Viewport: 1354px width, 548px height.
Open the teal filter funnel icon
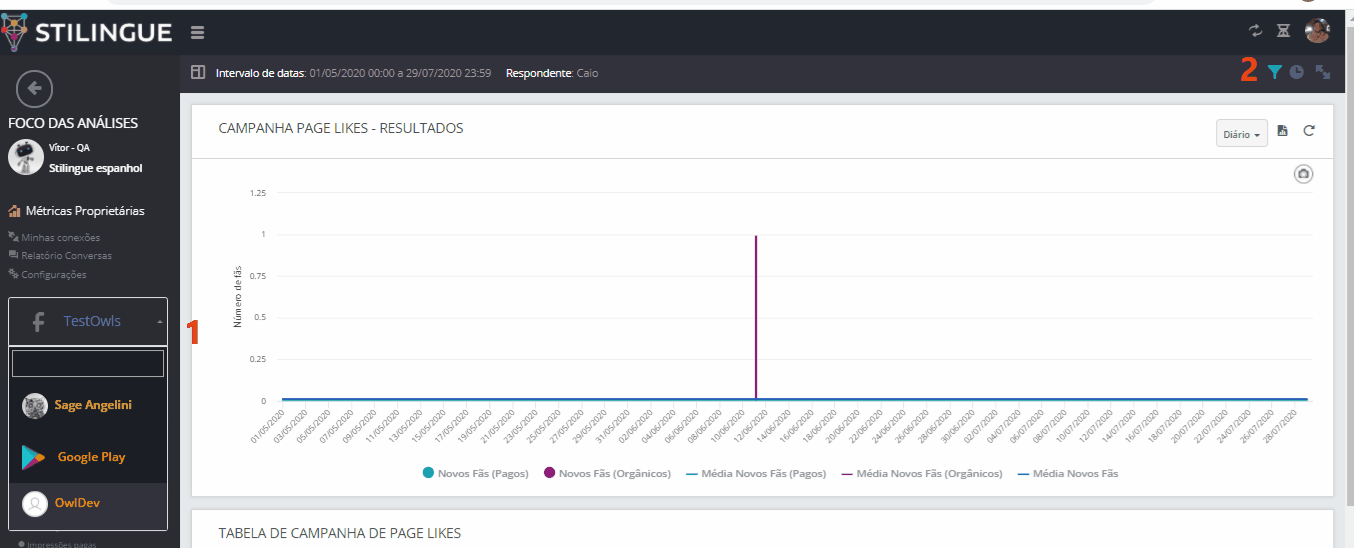1274,72
